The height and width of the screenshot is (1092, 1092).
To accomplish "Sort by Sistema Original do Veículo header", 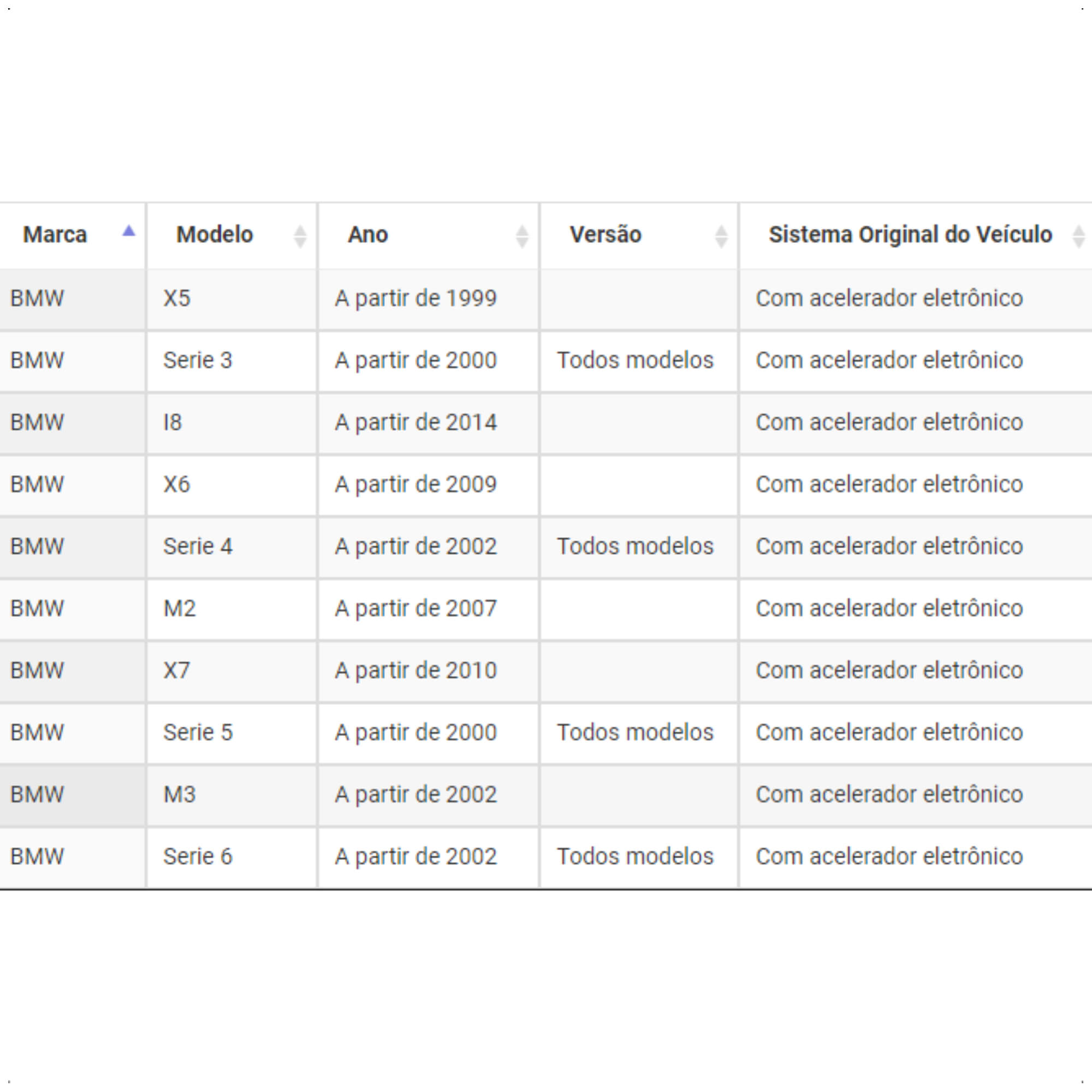I will tap(916, 235).
